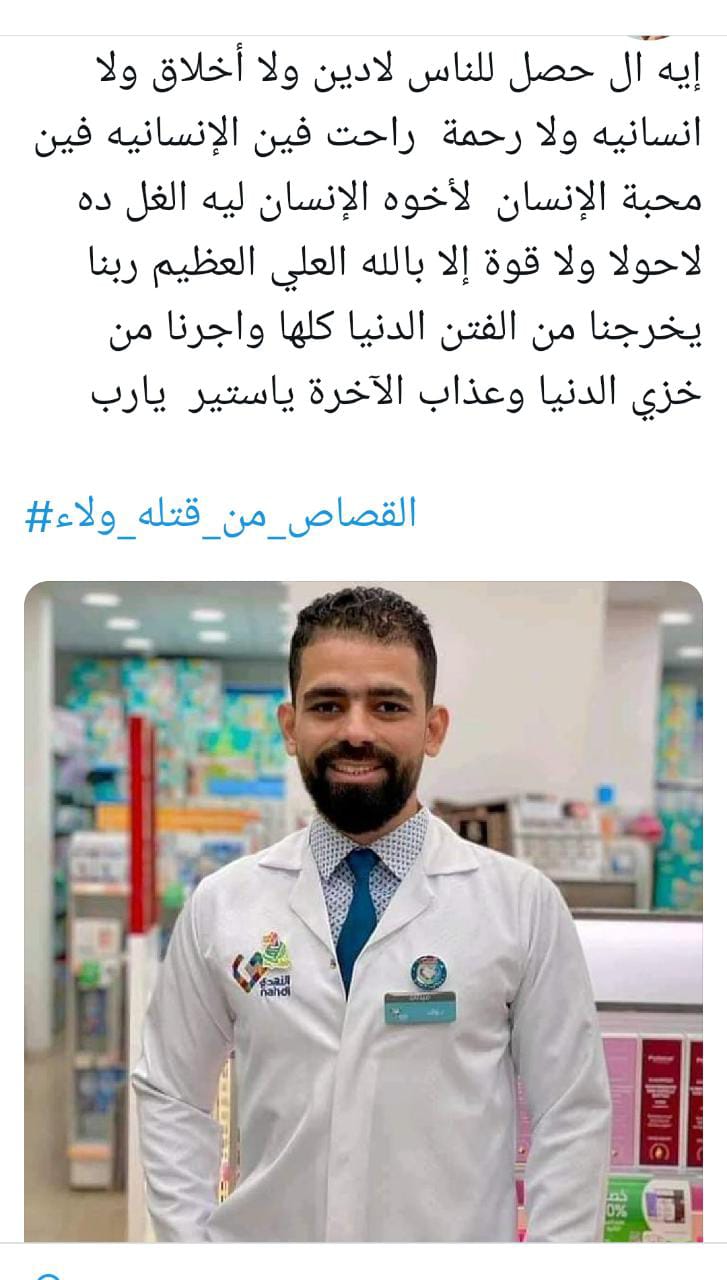Open the pharmacist photo attached to the post
Screen dimensions: 727x1280
(363, 911)
